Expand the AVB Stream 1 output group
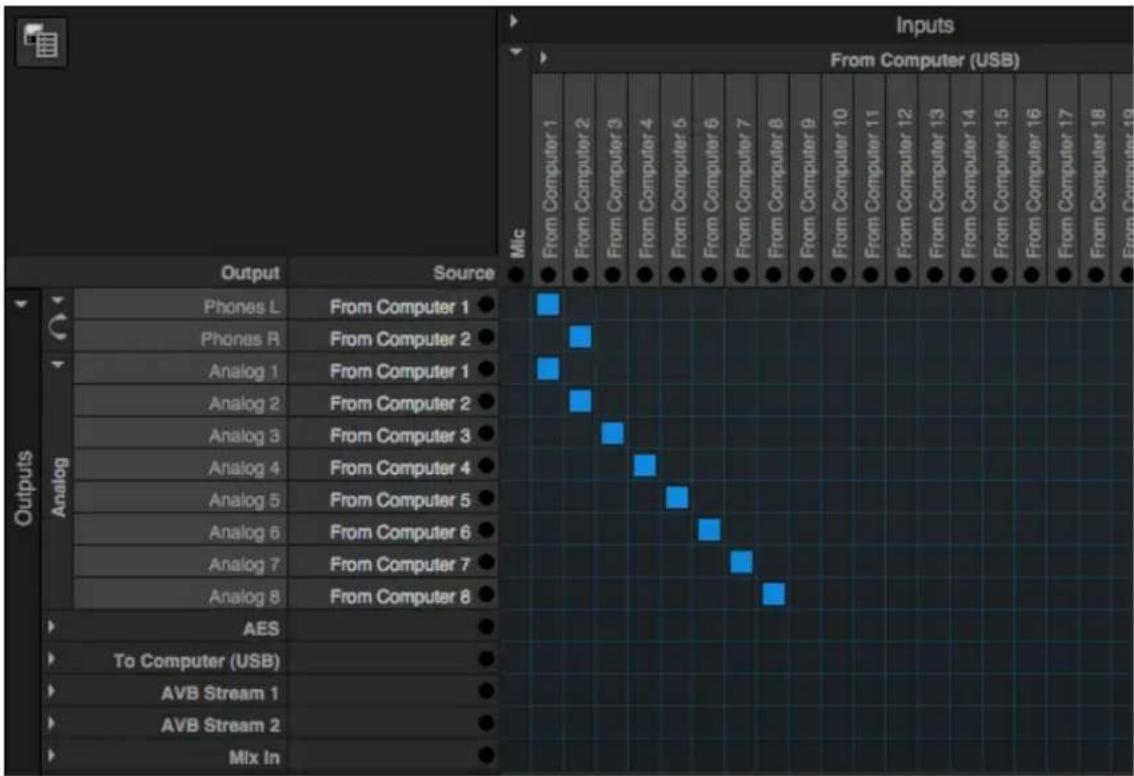 coord(51,691)
